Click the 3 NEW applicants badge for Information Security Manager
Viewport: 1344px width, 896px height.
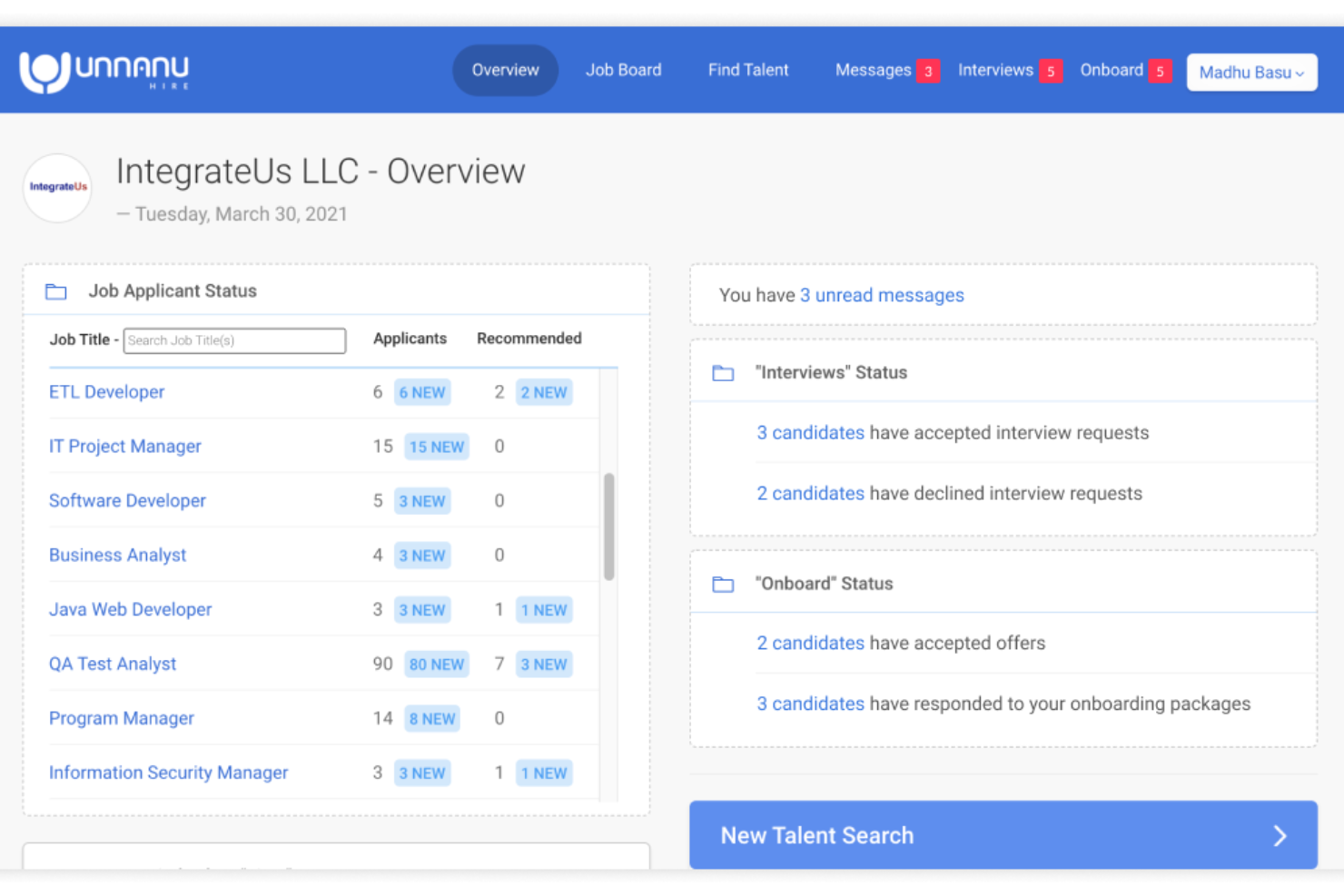422,774
